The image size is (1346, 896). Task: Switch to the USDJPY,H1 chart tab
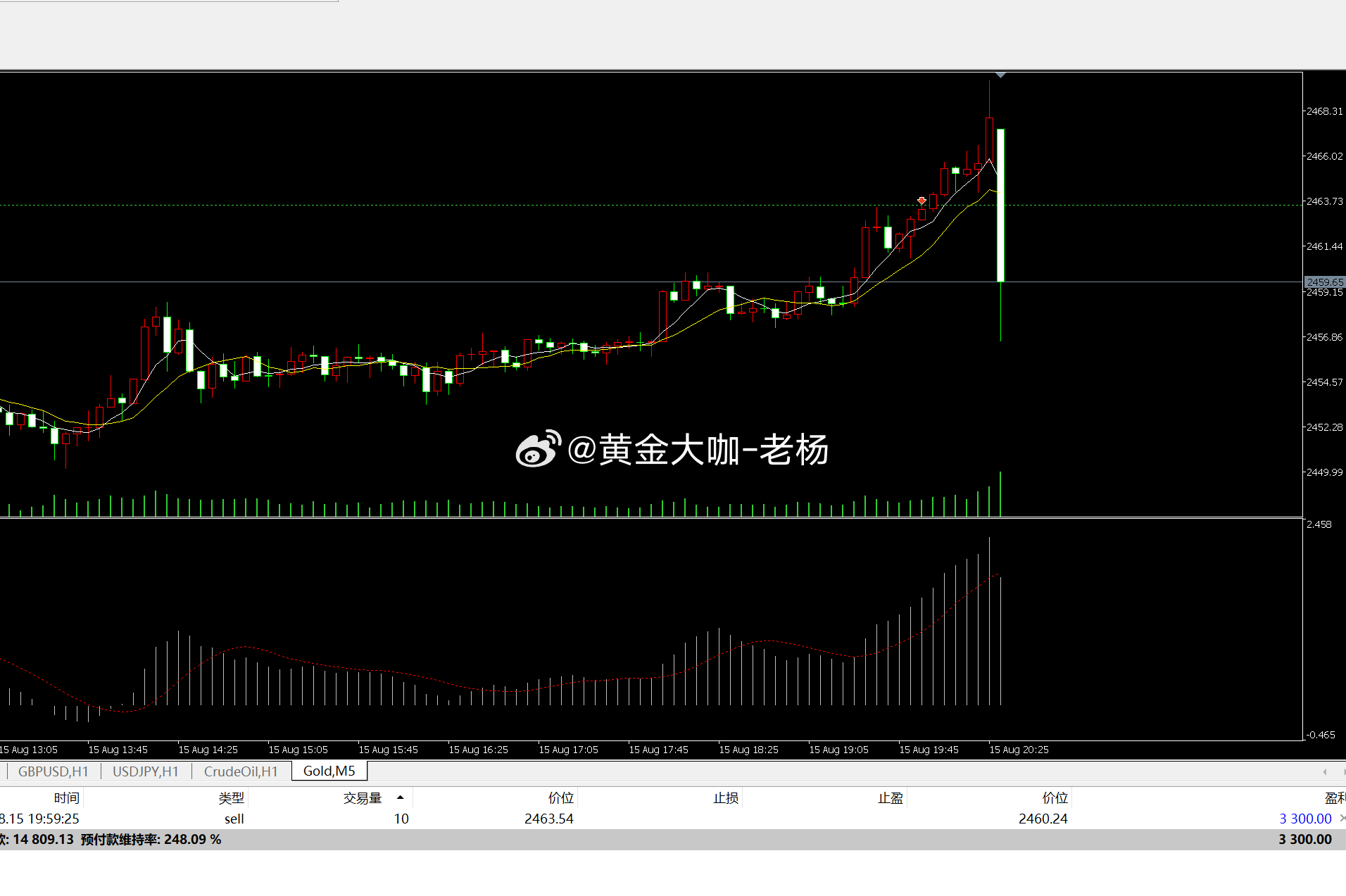point(146,771)
